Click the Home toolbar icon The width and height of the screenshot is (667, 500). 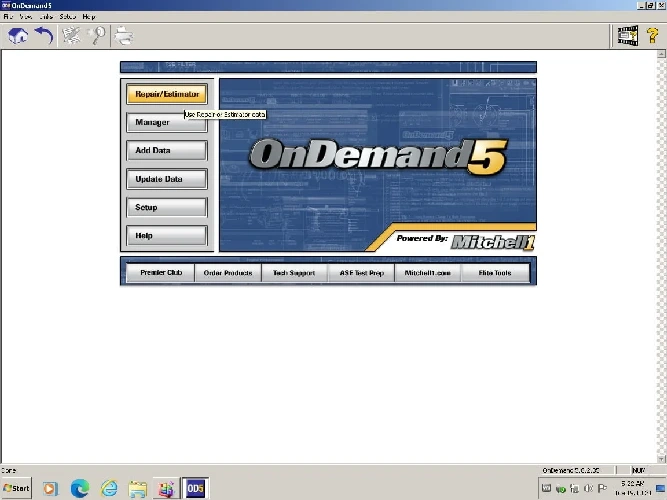click(x=18, y=37)
